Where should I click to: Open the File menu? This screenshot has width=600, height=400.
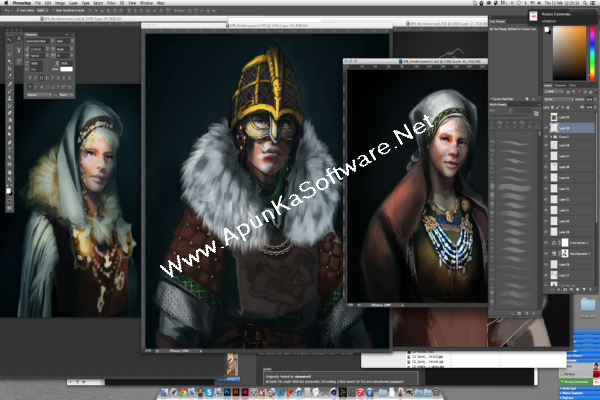[x=38, y=3]
